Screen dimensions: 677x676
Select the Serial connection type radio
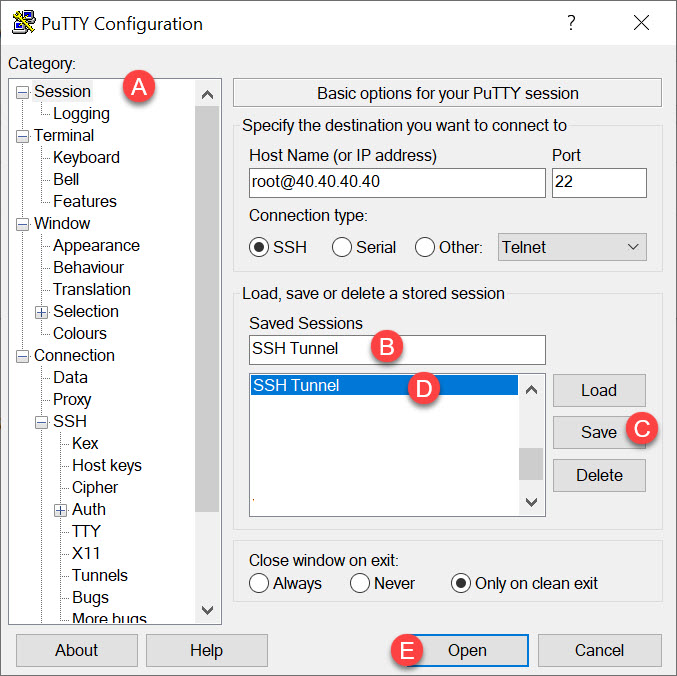(x=342, y=247)
